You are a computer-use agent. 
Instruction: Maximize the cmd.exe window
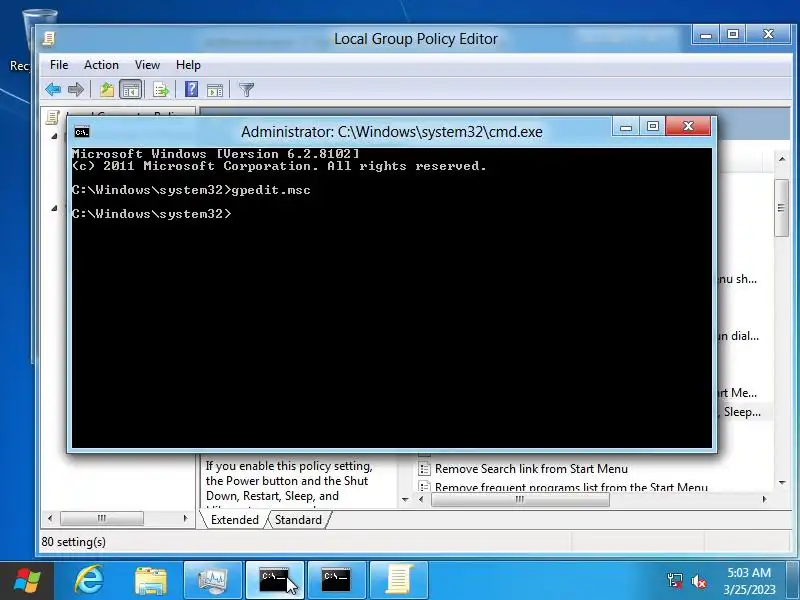pos(653,127)
